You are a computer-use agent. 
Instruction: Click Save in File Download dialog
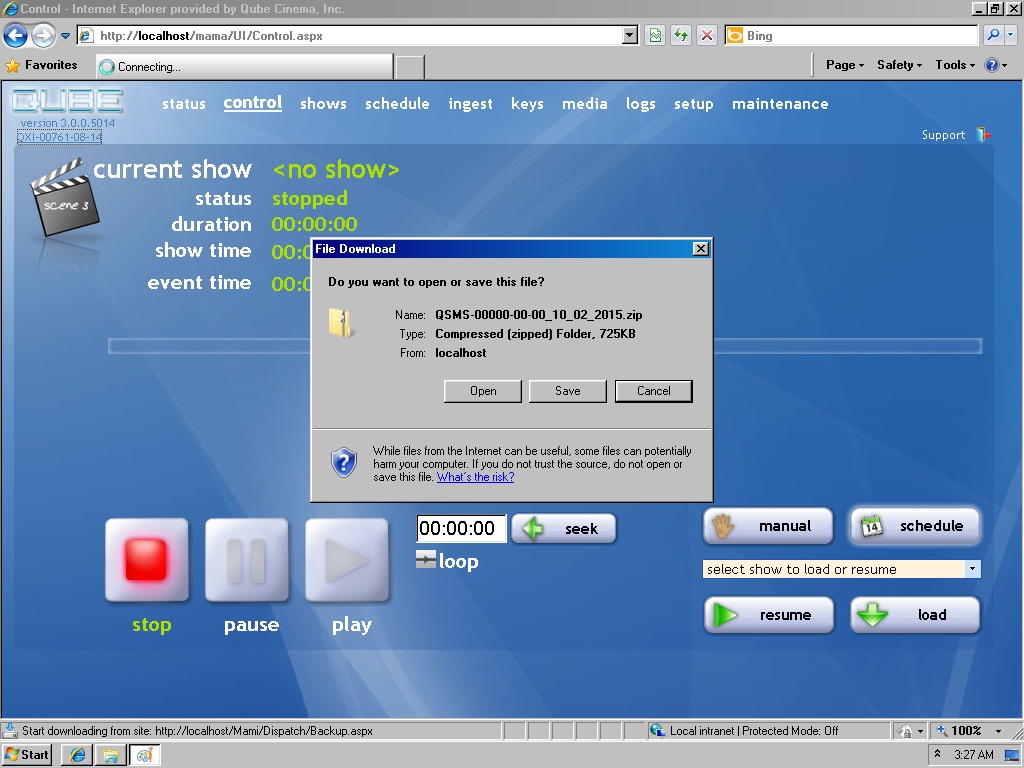pos(568,391)
